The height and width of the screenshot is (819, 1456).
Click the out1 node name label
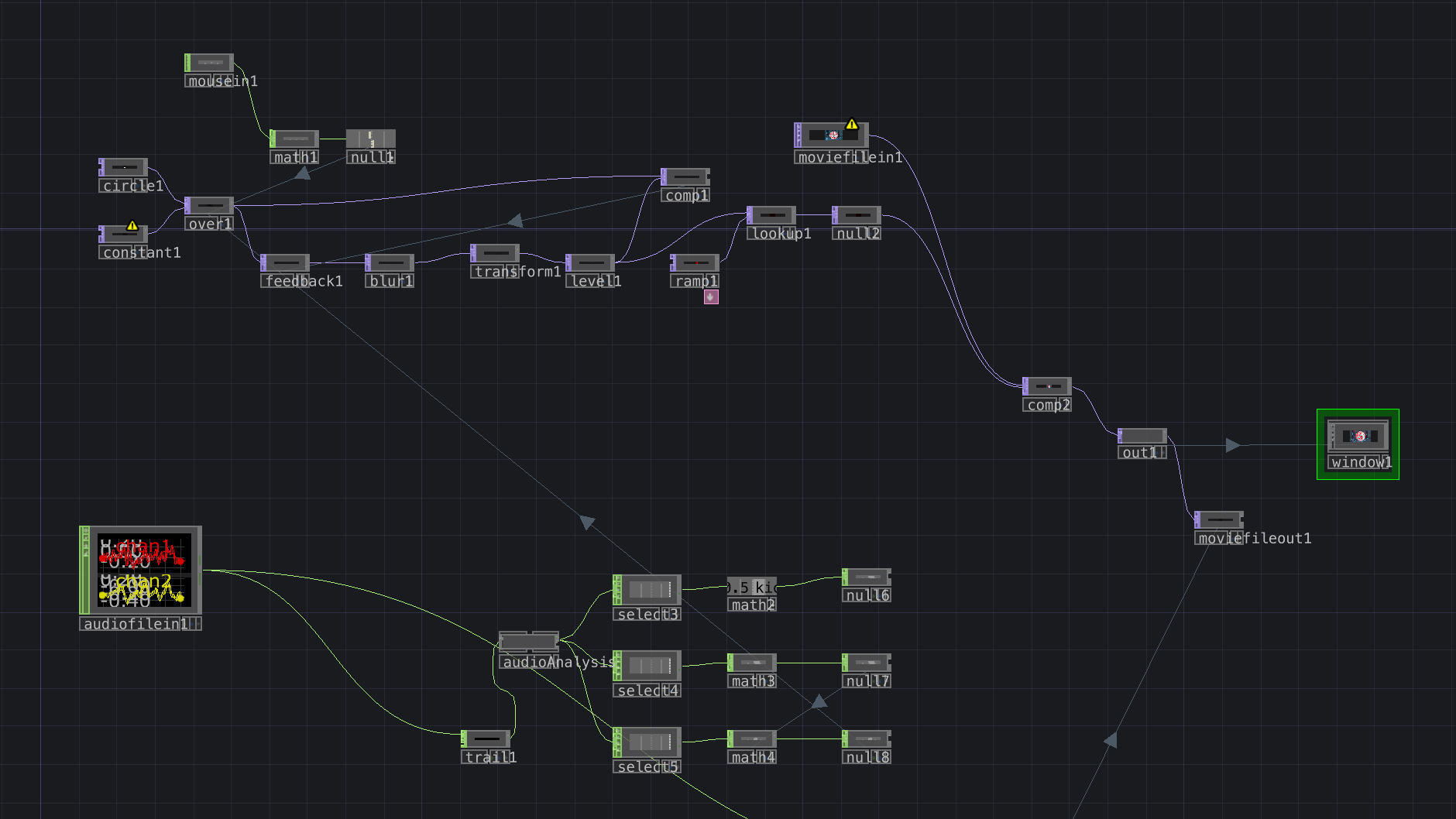(x=1139, y=453)
